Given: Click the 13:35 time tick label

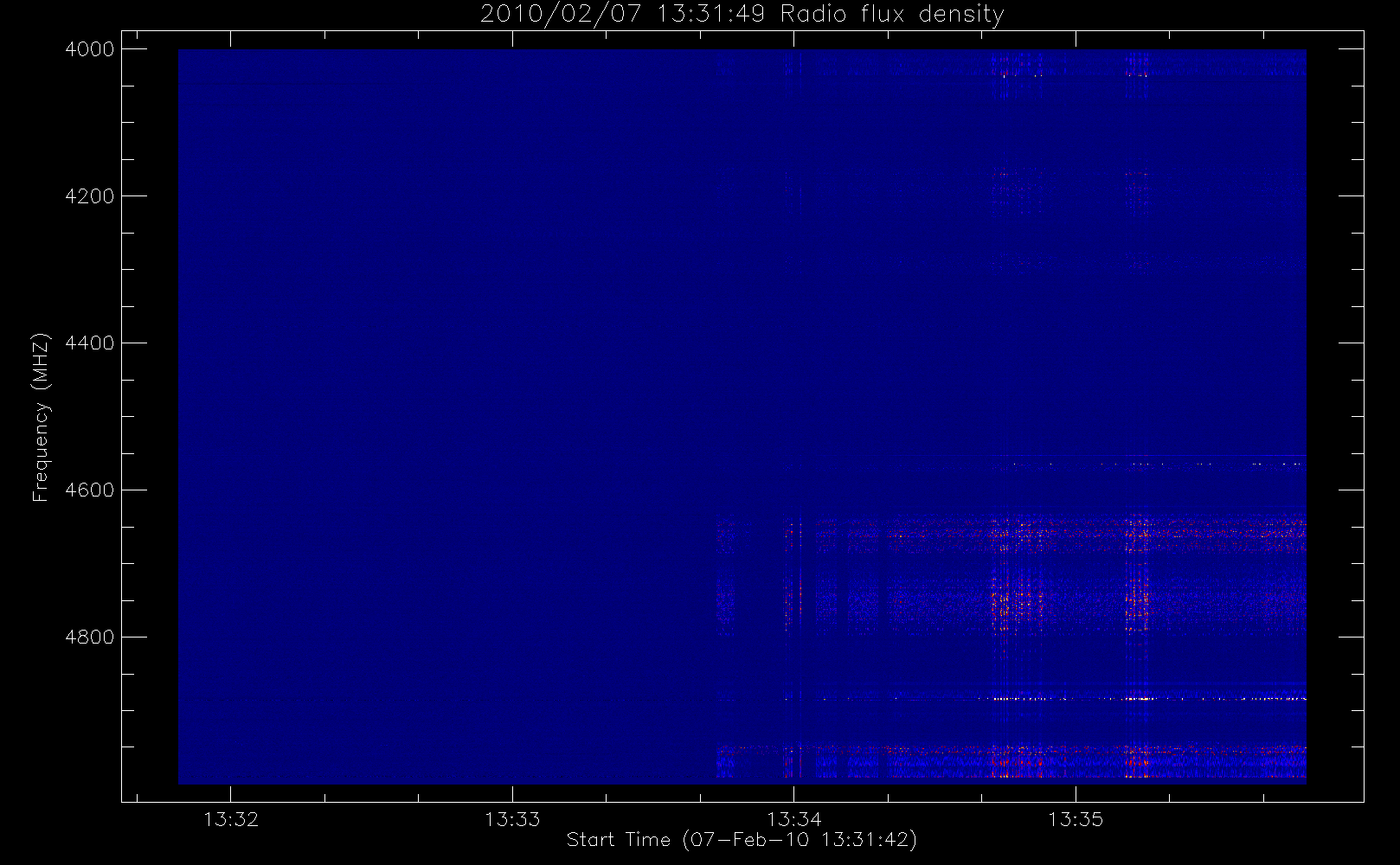Looking at the screenshot, I should click(x=1076, y=819).
